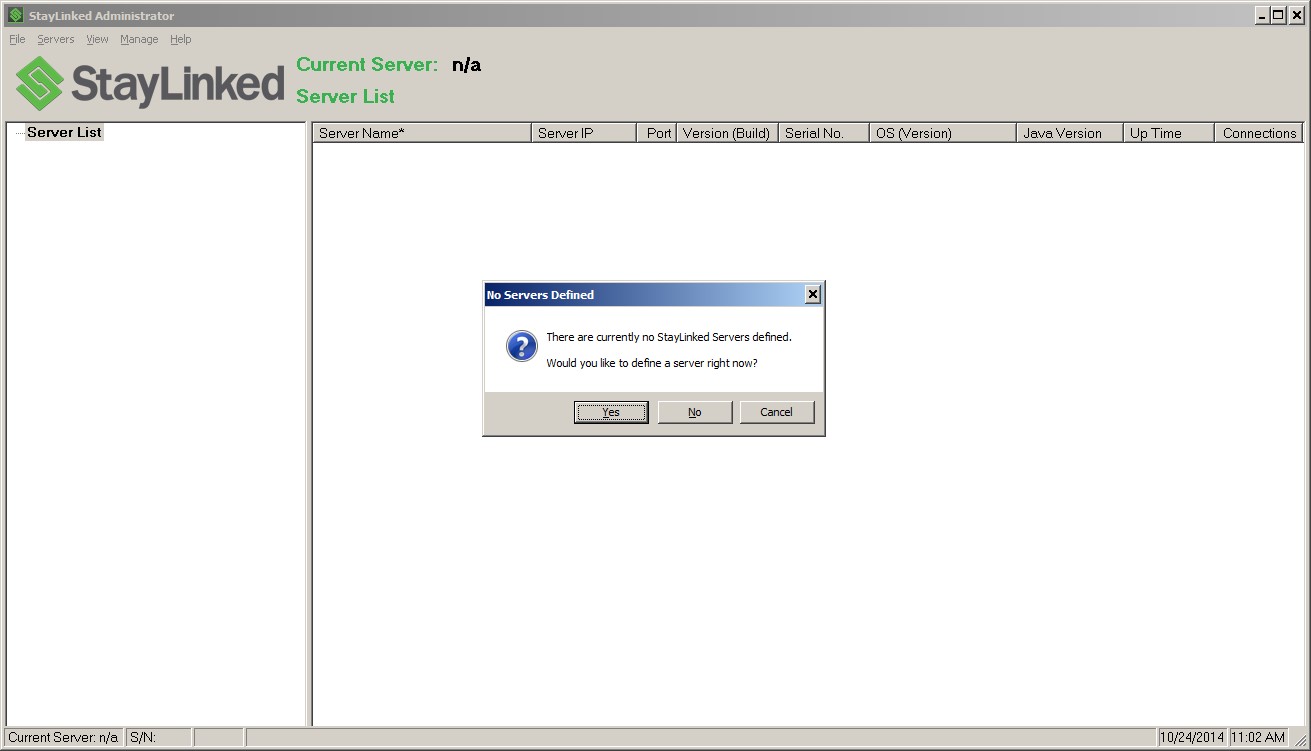Click the Up Time column header
This screenshot has height=751, width=1311.
1166,132
